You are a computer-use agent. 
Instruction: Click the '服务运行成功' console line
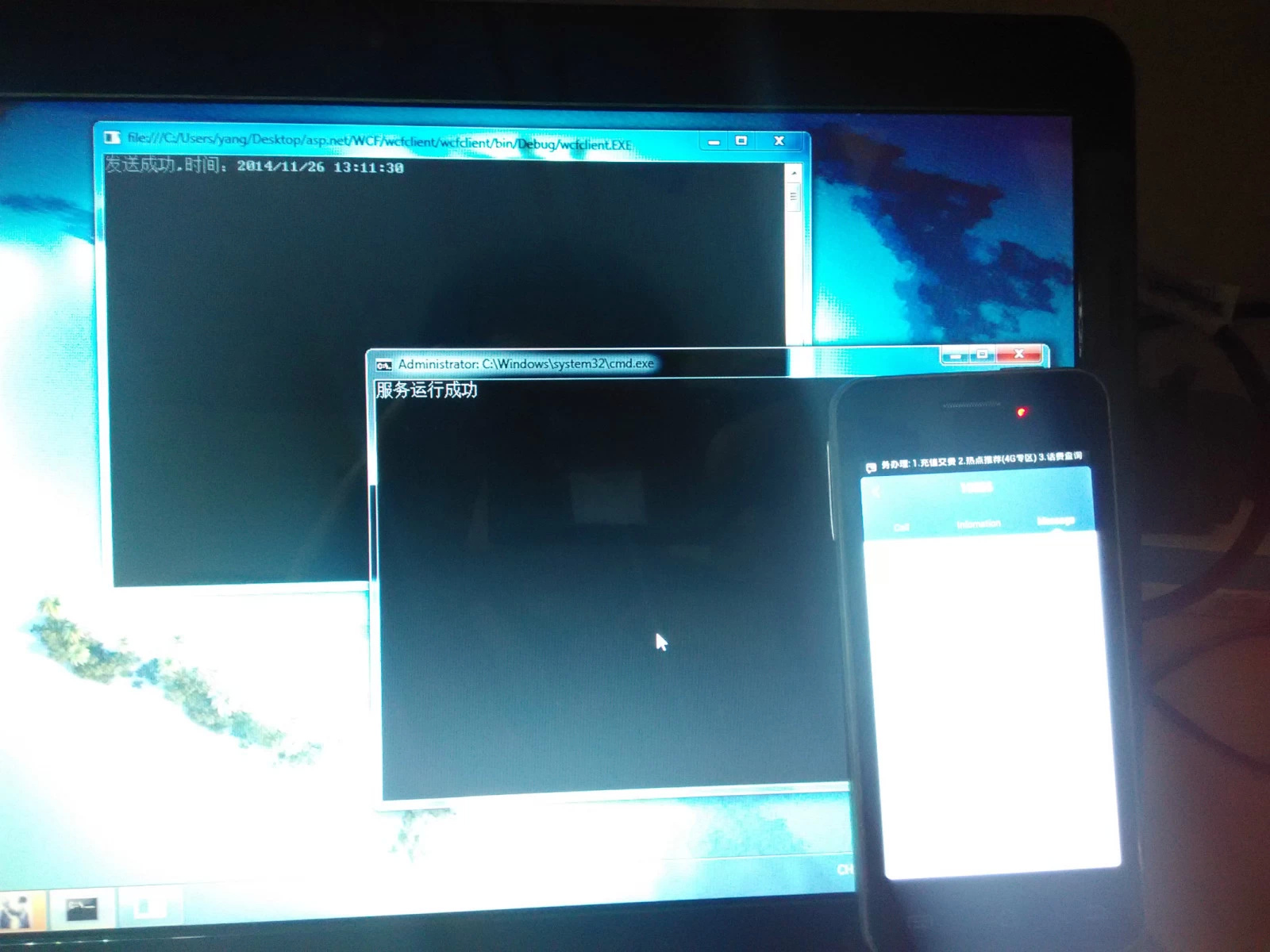point(426,390)
